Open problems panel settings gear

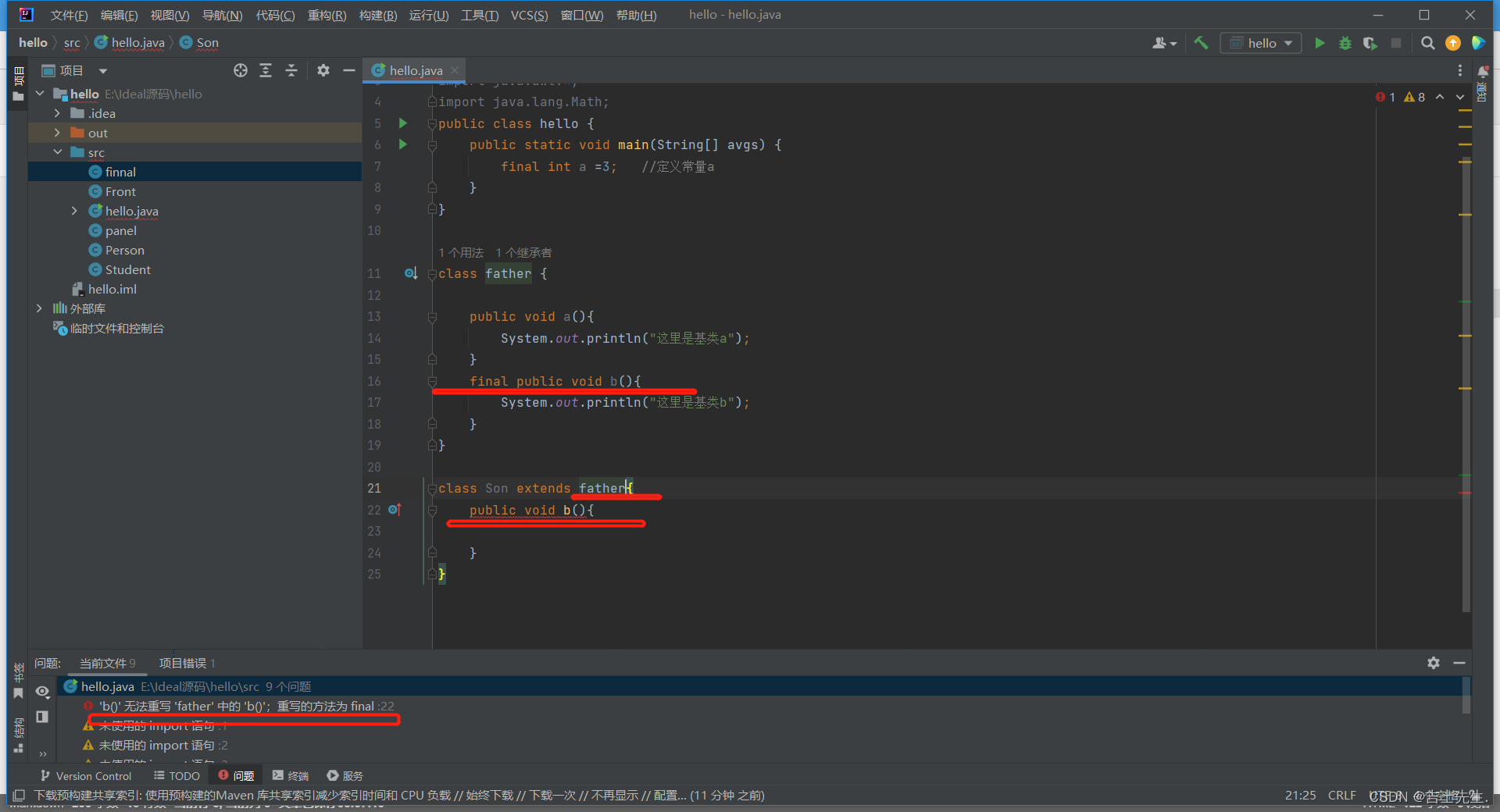1434,663
